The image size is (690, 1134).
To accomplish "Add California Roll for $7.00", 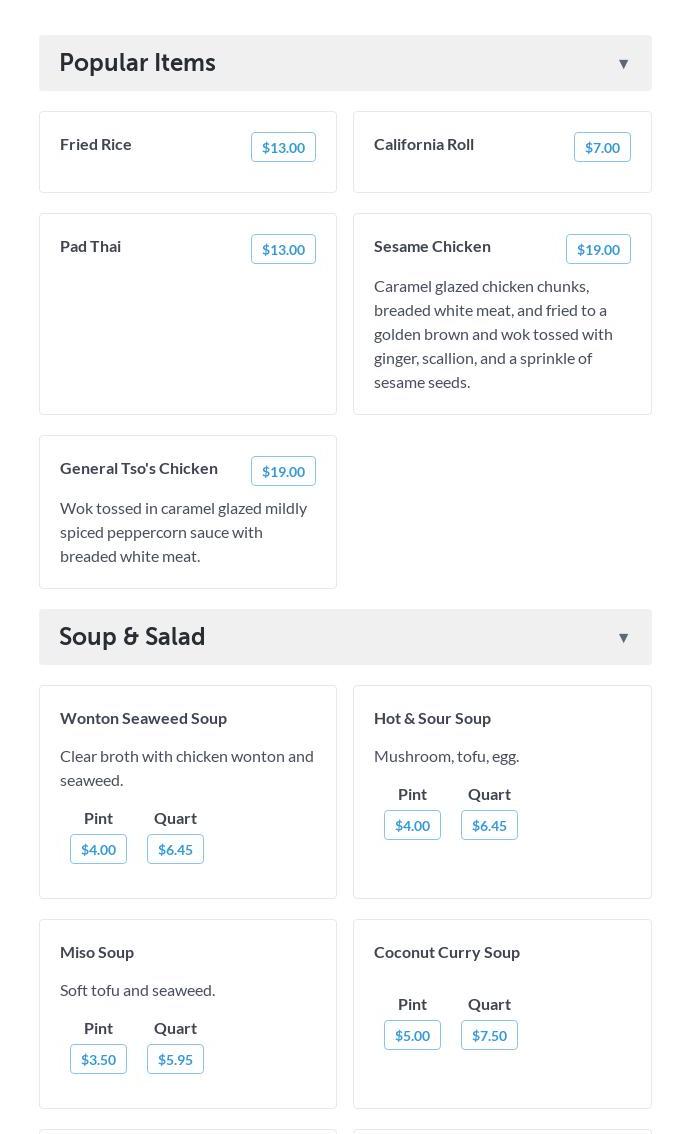I will tap(602, 148).
